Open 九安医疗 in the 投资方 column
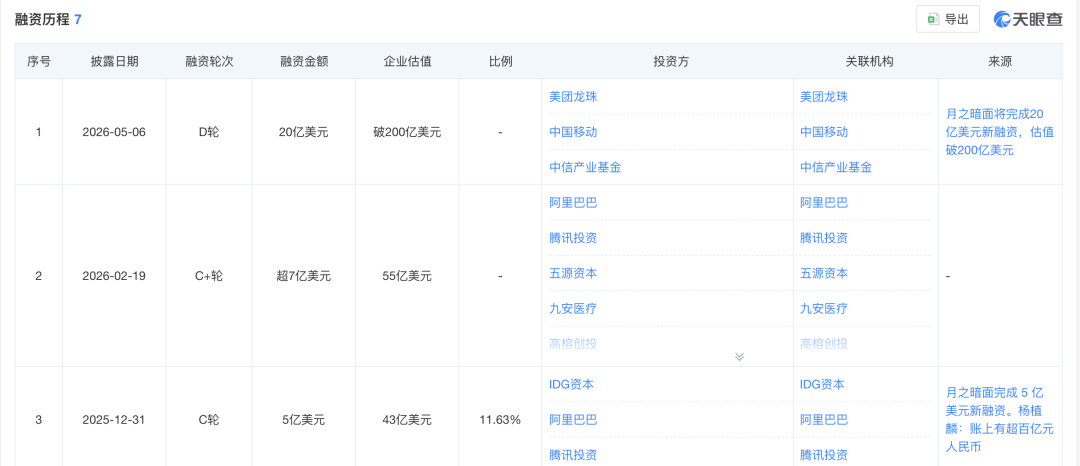The image size is (1080, 466). point(573,308)
